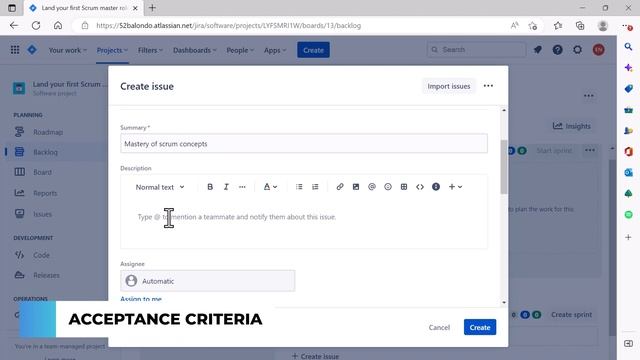Image resolution: width=640 pixels, height=360 pixels.
Task: Open the emoji picker
Action: point(388,187)
